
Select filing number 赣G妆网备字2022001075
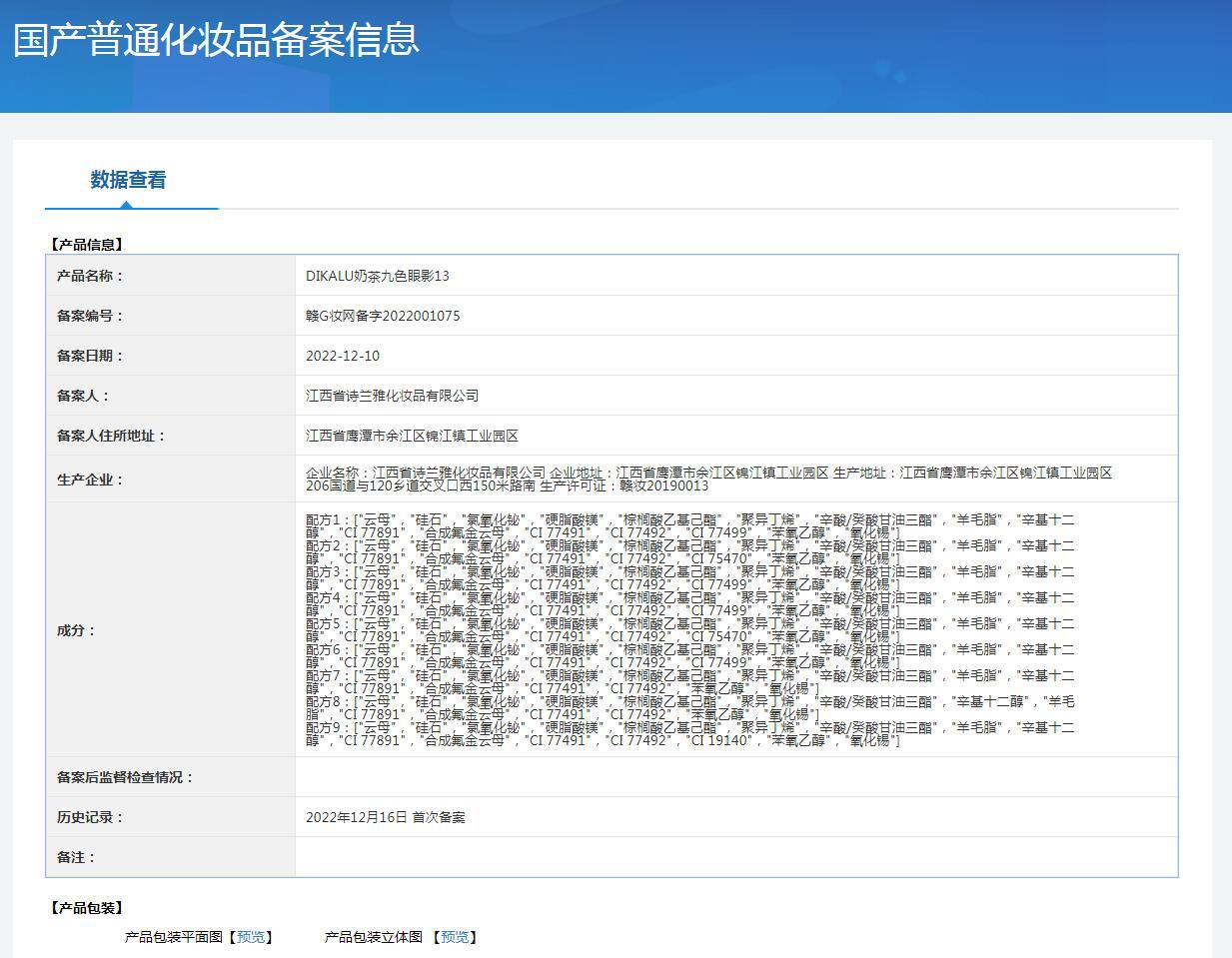(x=383, y=316)
